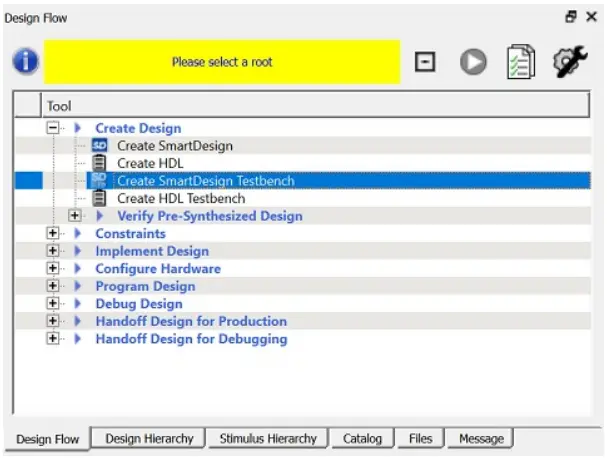Click the Constraints label
Screen dimensions: 607x458
tap(130, 233)
